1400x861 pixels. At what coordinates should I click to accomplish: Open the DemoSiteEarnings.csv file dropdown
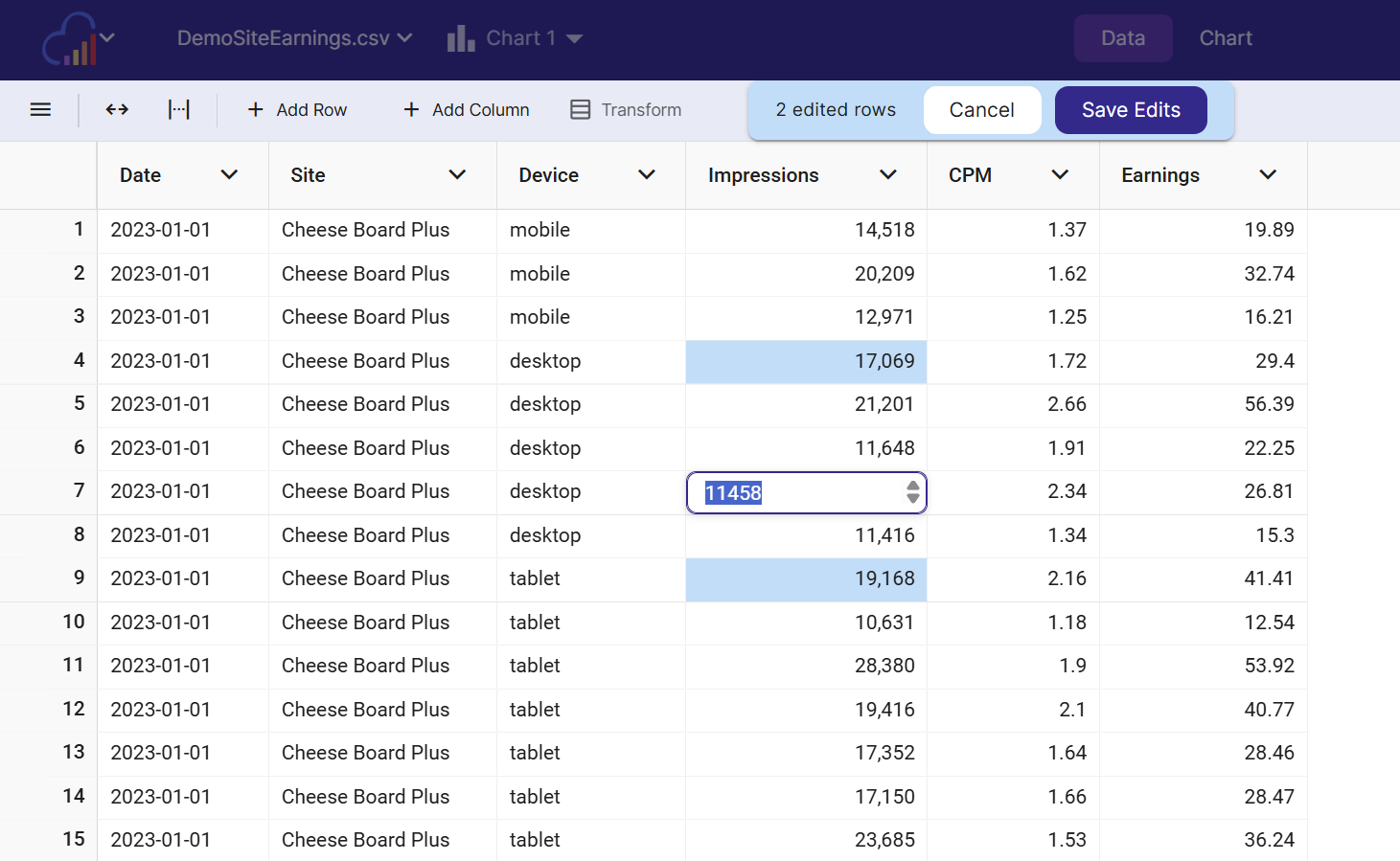(x=295, y=38)
